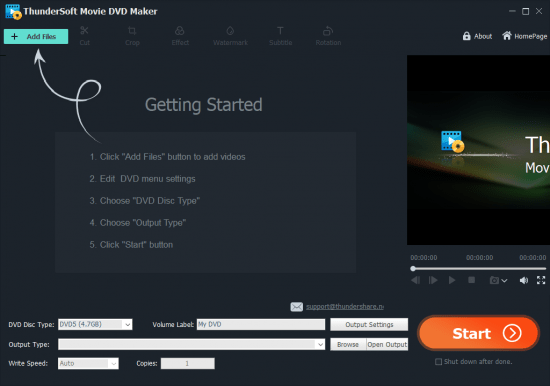Toggle fullscreen preview
Image resolution: width=550 pixels, height=386 pixels.
[x=541, y=280]
